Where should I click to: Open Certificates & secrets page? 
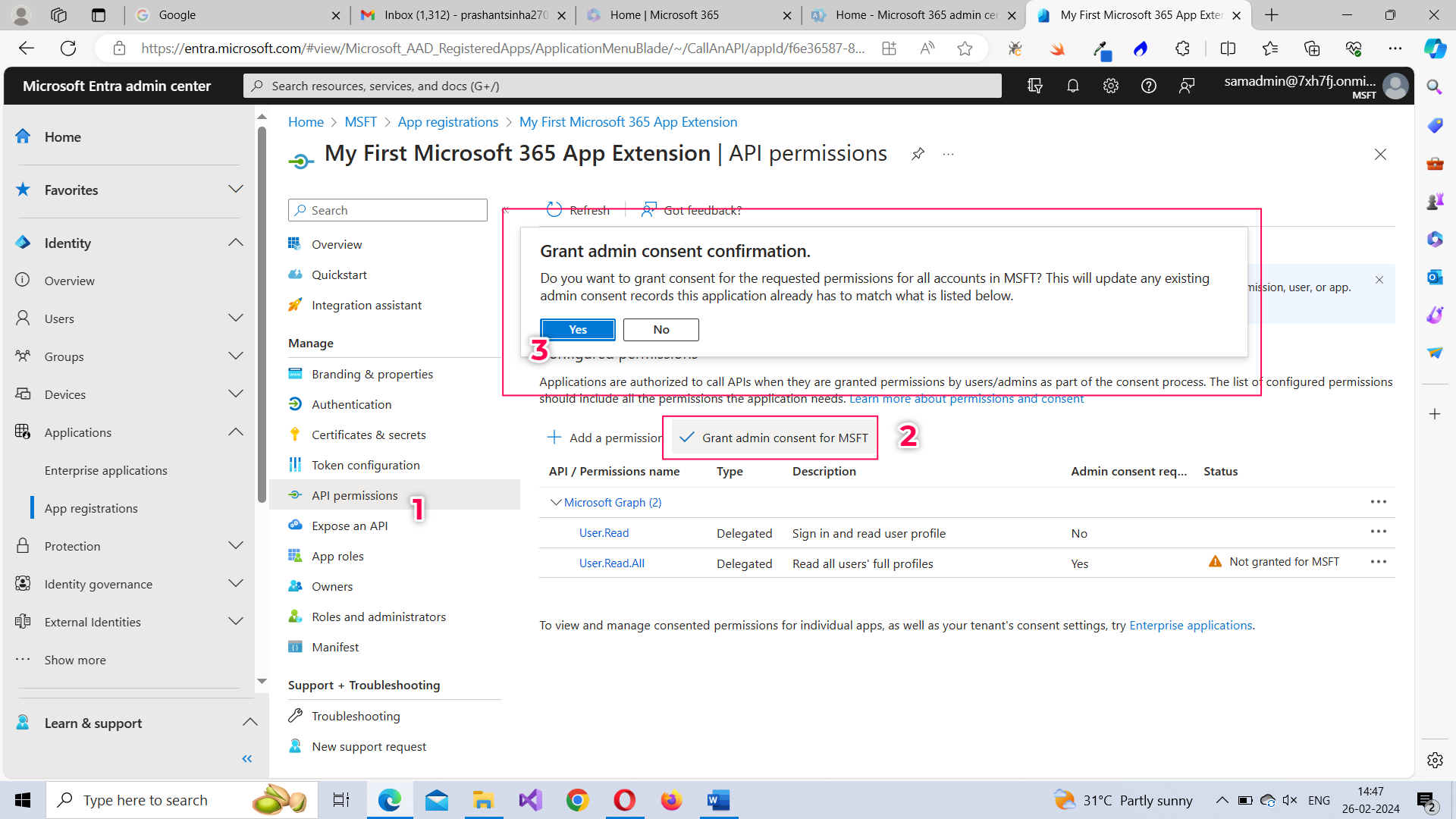pos(369,435)
